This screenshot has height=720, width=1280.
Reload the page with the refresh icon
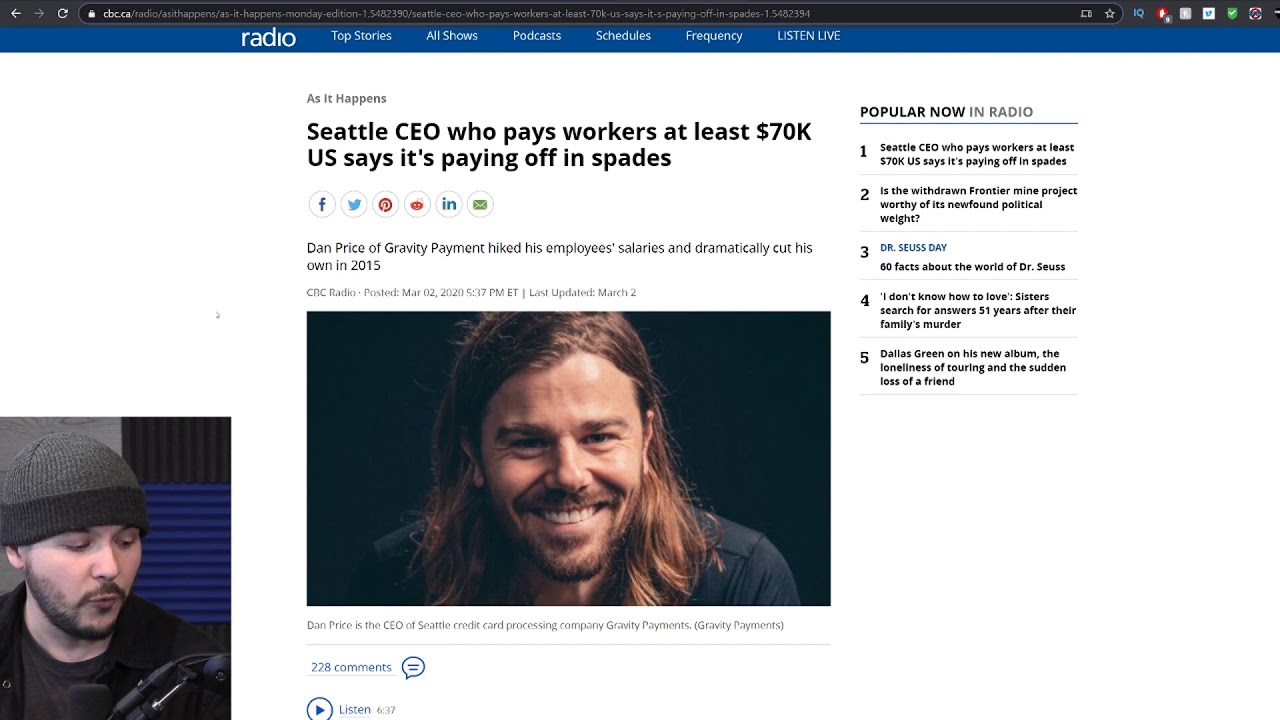63,14
